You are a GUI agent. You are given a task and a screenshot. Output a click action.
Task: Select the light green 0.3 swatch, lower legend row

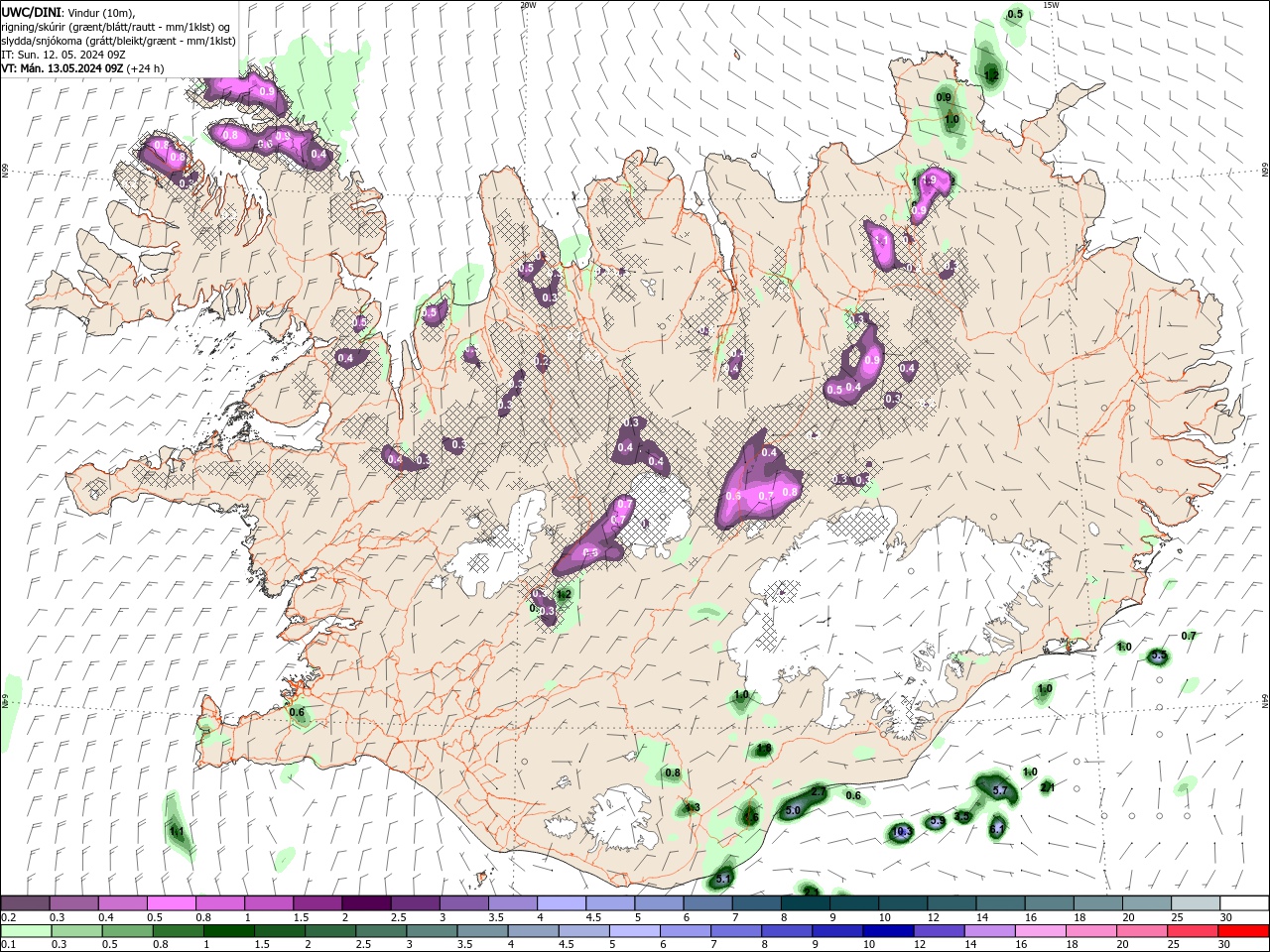tap(76, 931)
